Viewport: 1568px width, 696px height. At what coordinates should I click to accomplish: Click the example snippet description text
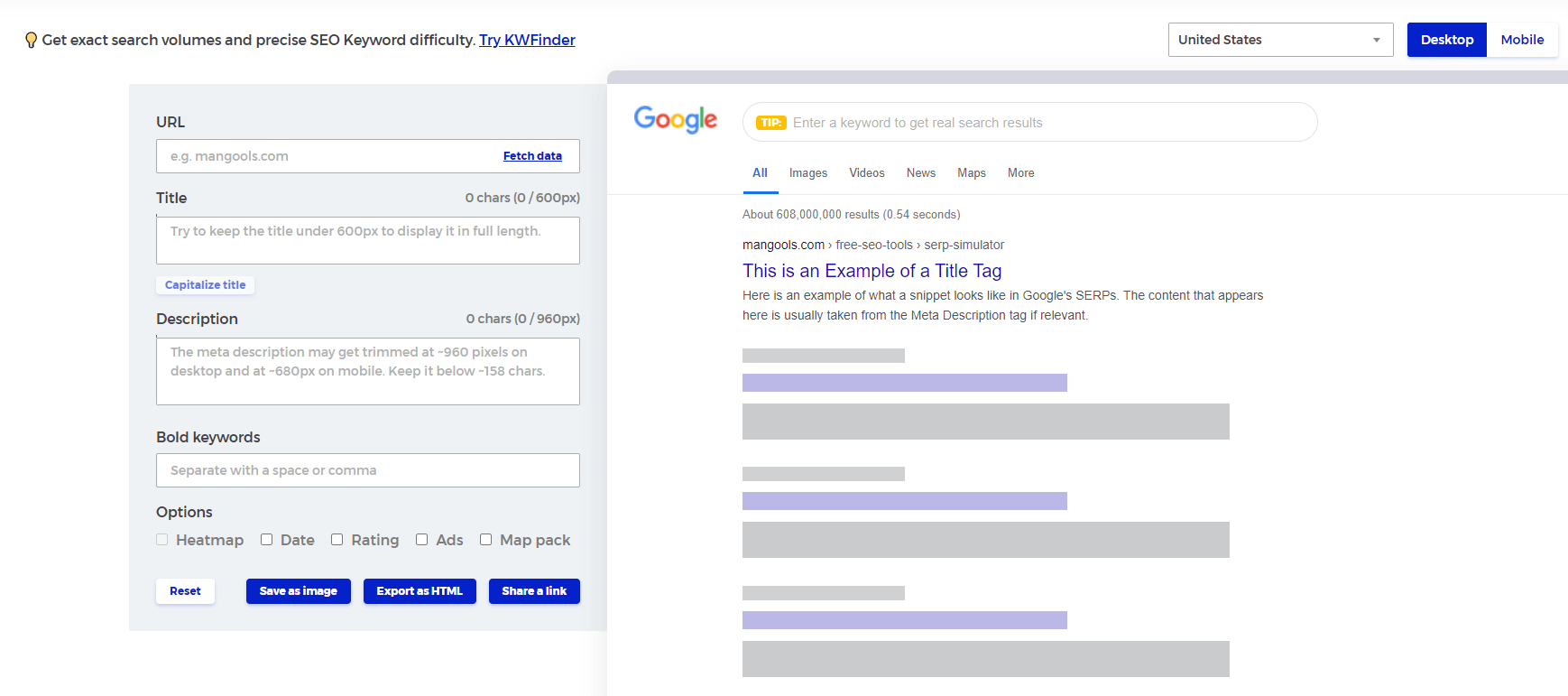(1003, 305)
